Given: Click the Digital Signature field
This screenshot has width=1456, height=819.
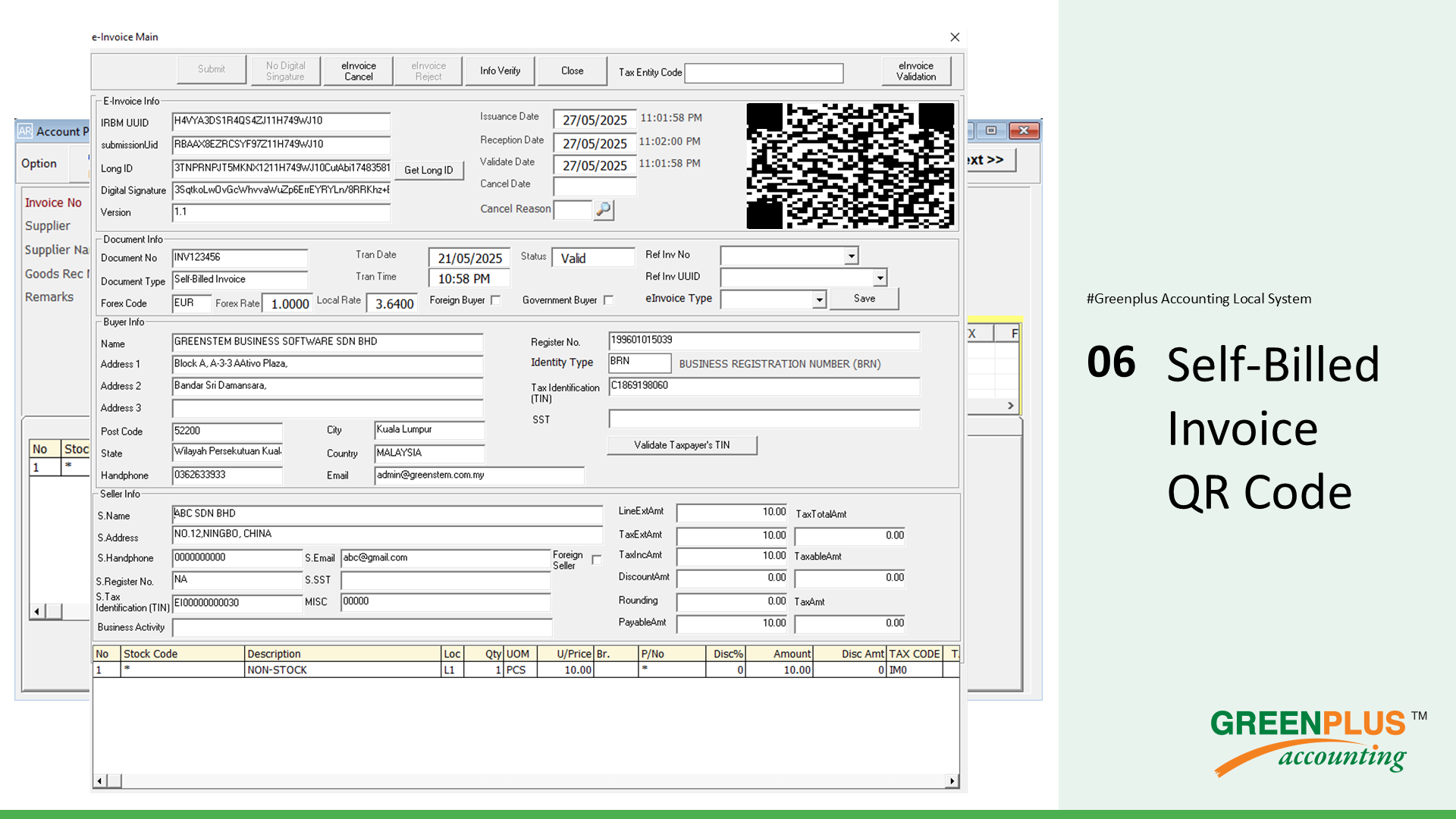Looking at the screenshot, I should (281, 191).
